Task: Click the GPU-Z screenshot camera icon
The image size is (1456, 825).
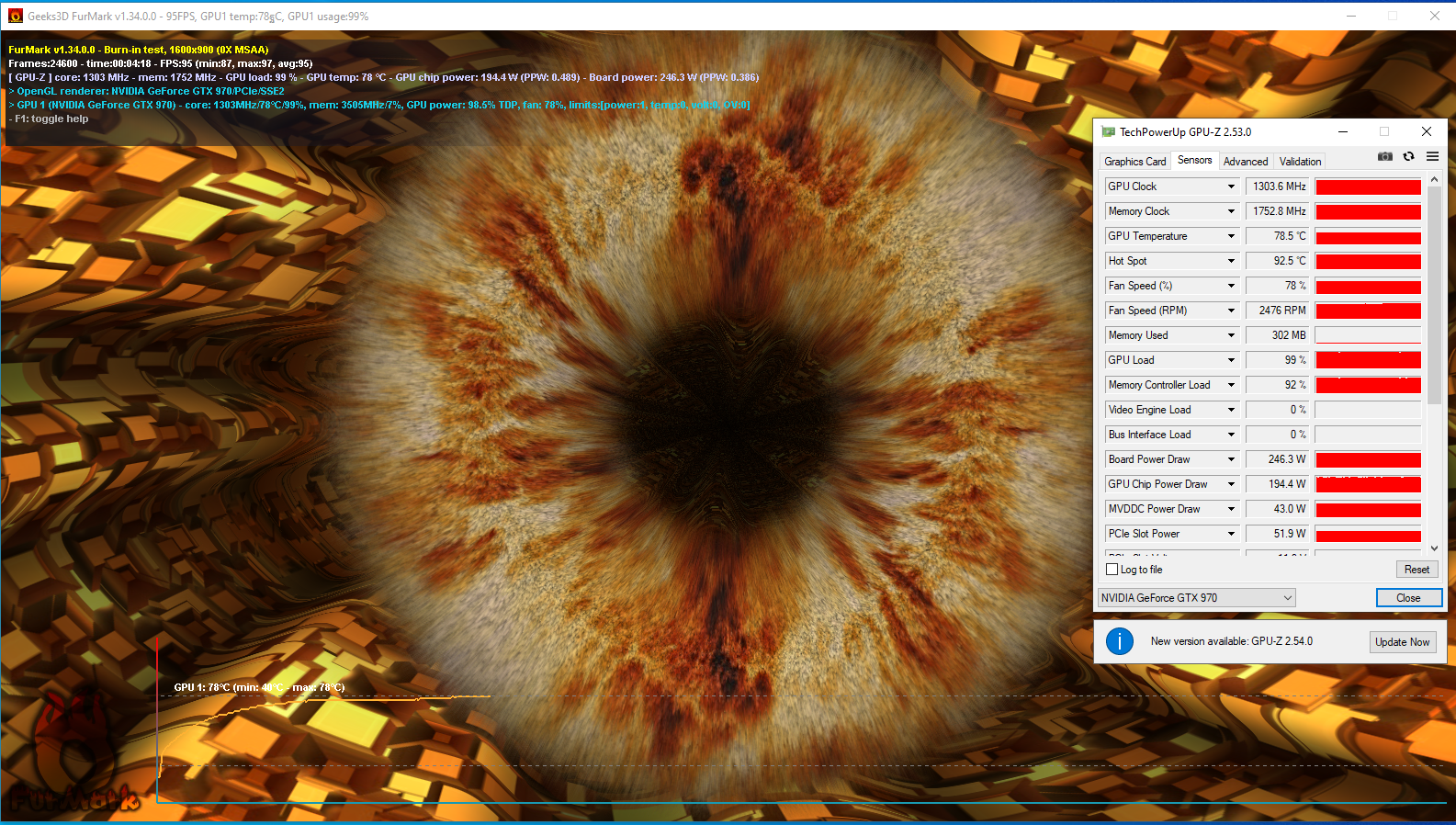Action: coord(1385,157)
